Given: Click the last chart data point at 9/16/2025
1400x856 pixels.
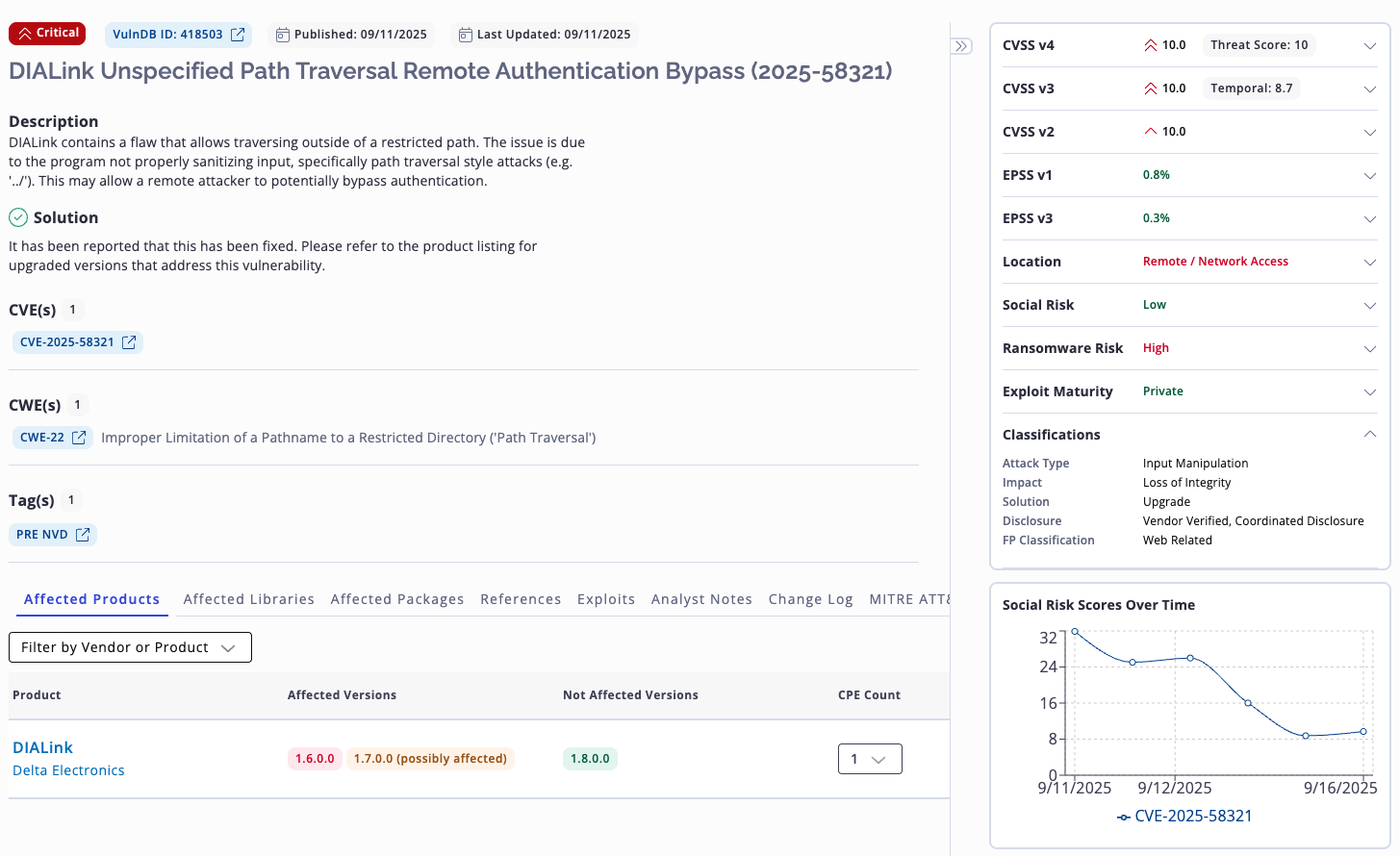Looking at the screenshot, I should point(1363,732).
